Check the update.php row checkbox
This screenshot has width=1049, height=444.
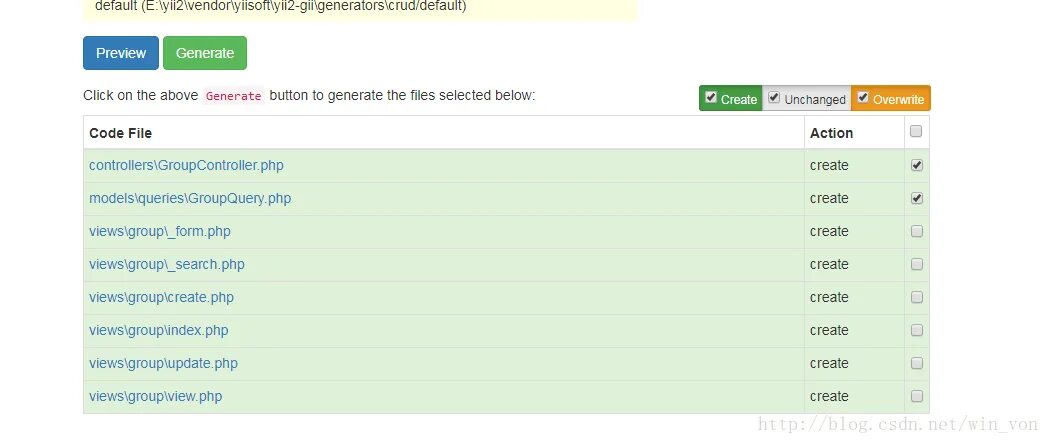(x=917, y=363)
